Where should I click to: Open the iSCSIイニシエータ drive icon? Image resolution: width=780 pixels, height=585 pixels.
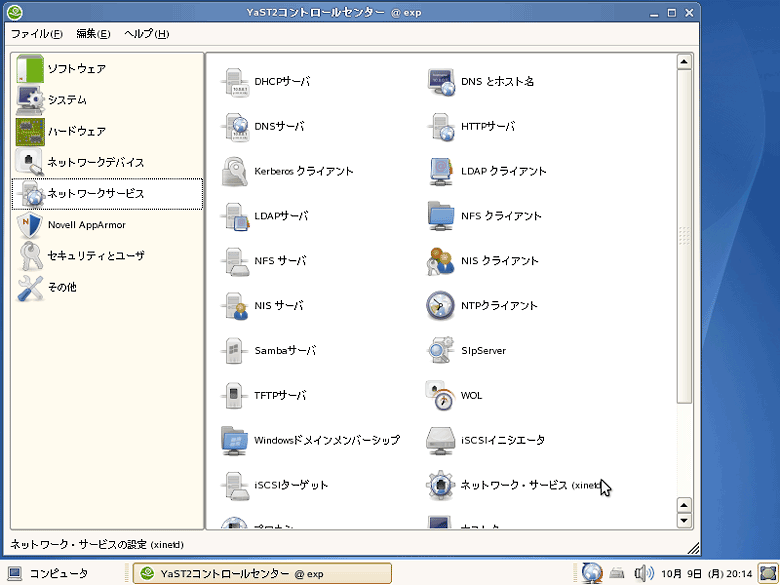440,440
